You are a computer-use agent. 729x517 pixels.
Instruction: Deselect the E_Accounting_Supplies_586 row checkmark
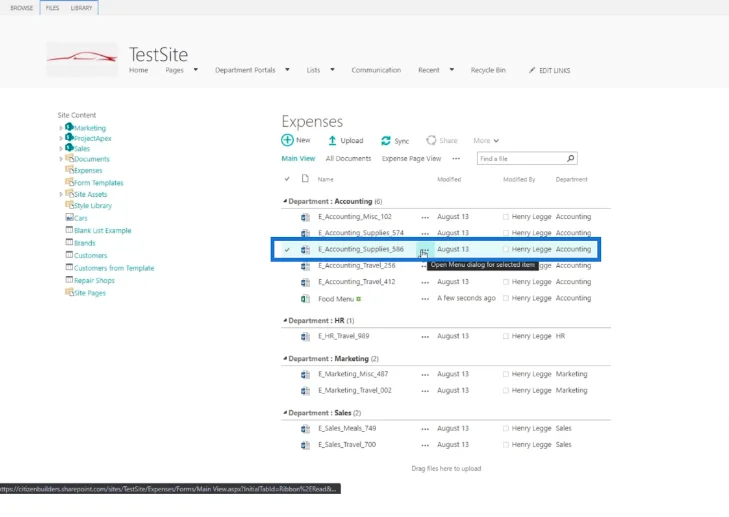point(287,250)
